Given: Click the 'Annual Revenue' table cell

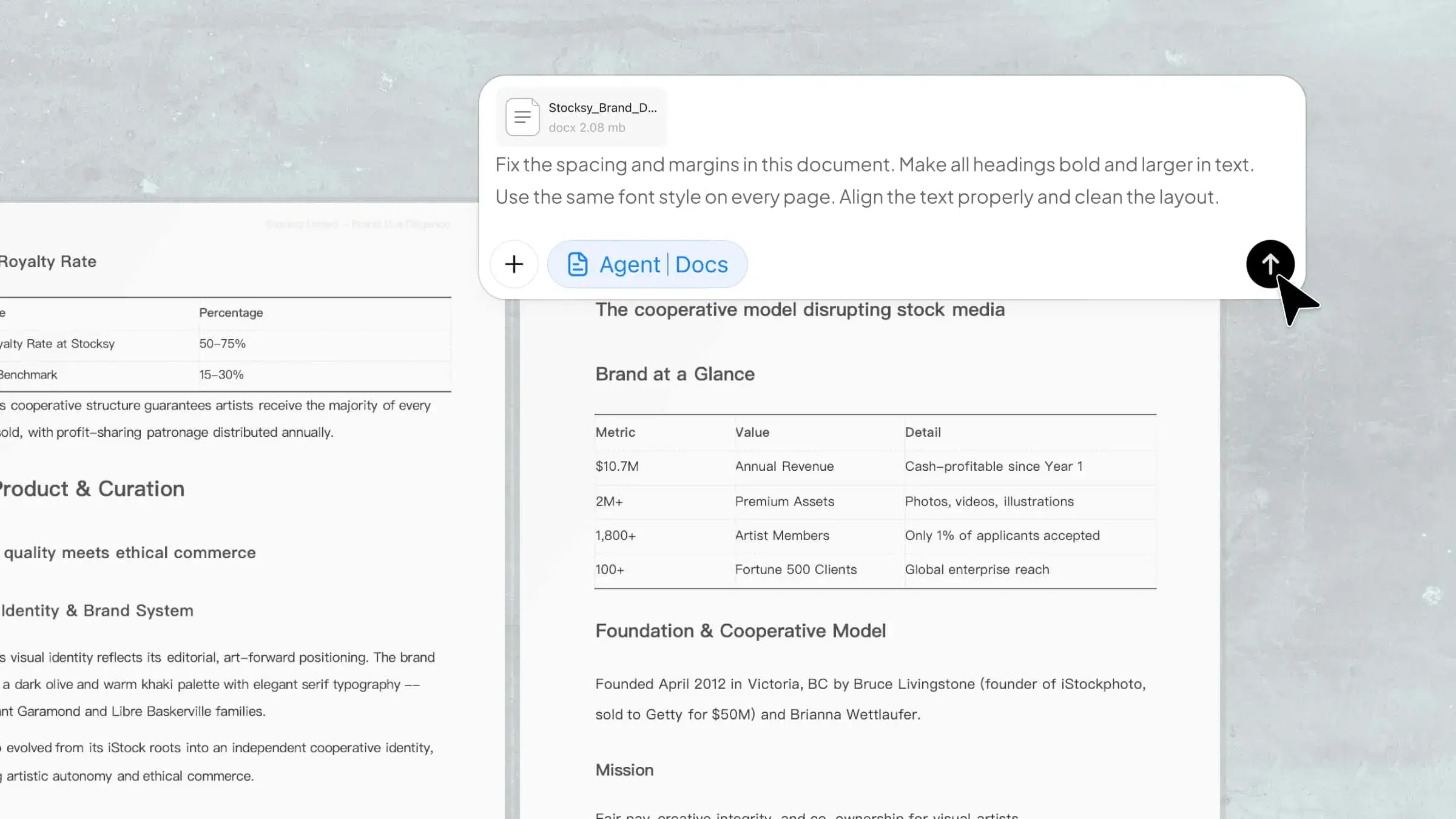Looking at the screenshot, I should tap(784, 466).
